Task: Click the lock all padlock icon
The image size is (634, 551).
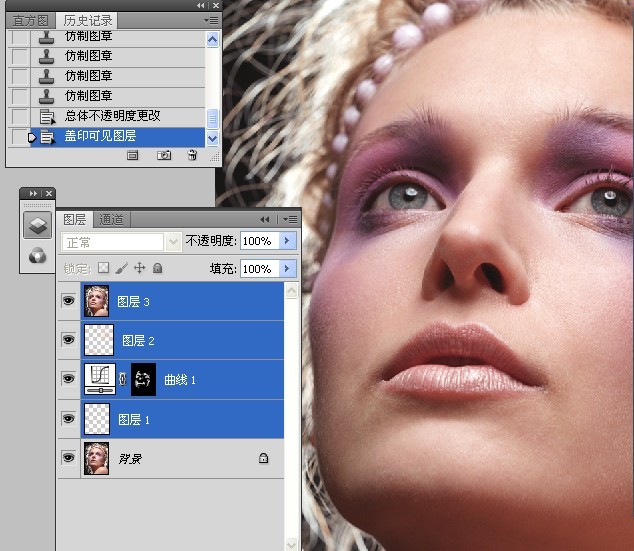Action: pos(158,268)
